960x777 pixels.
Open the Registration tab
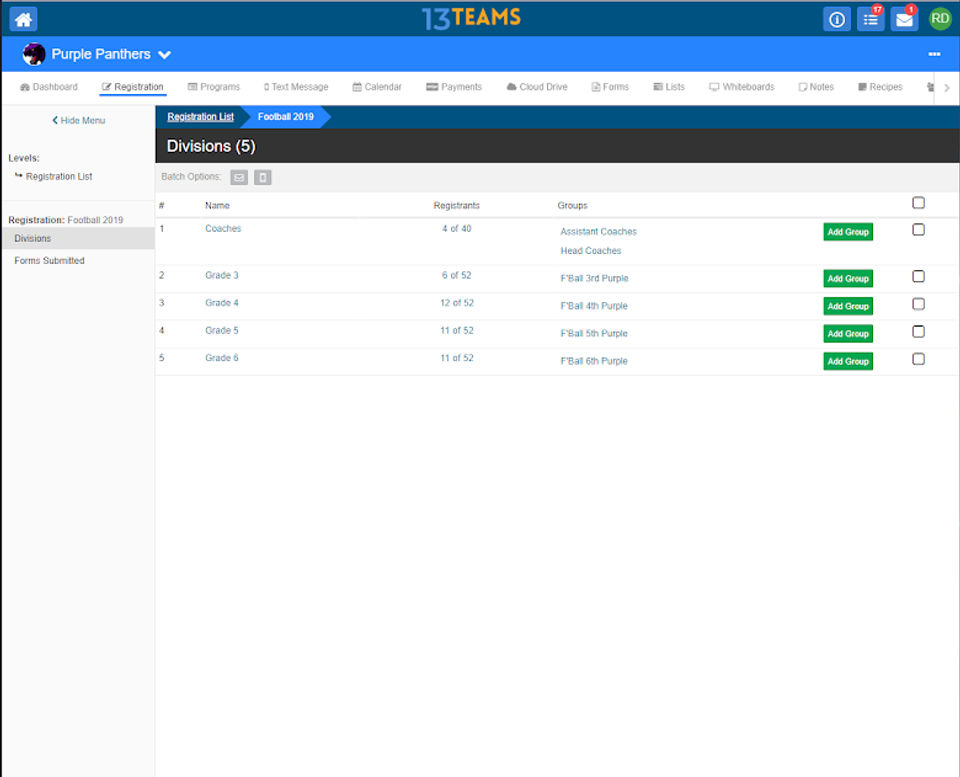[x=133, y=87]
